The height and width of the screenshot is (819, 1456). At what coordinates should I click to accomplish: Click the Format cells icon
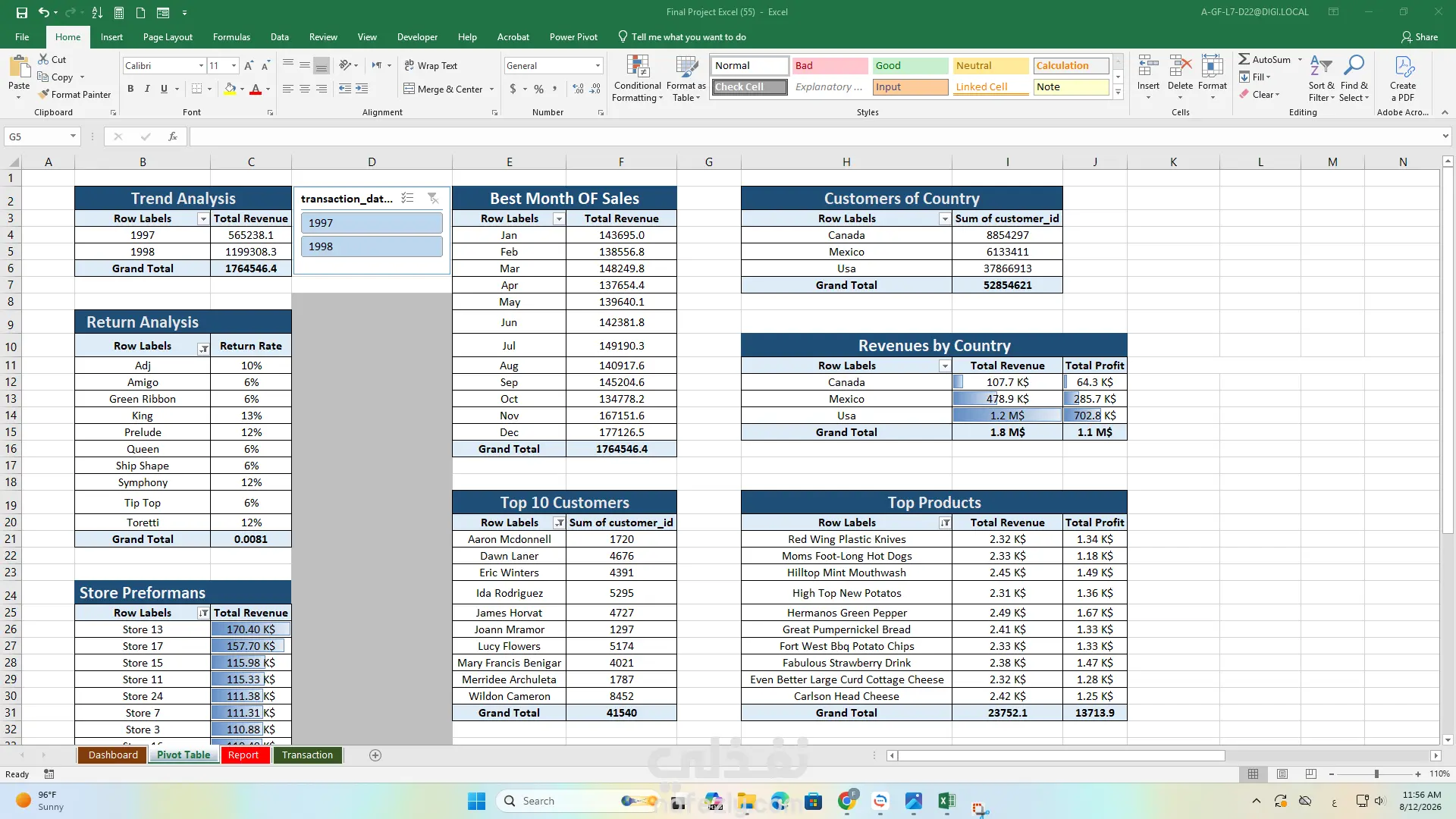click(x=1212, y=67)
